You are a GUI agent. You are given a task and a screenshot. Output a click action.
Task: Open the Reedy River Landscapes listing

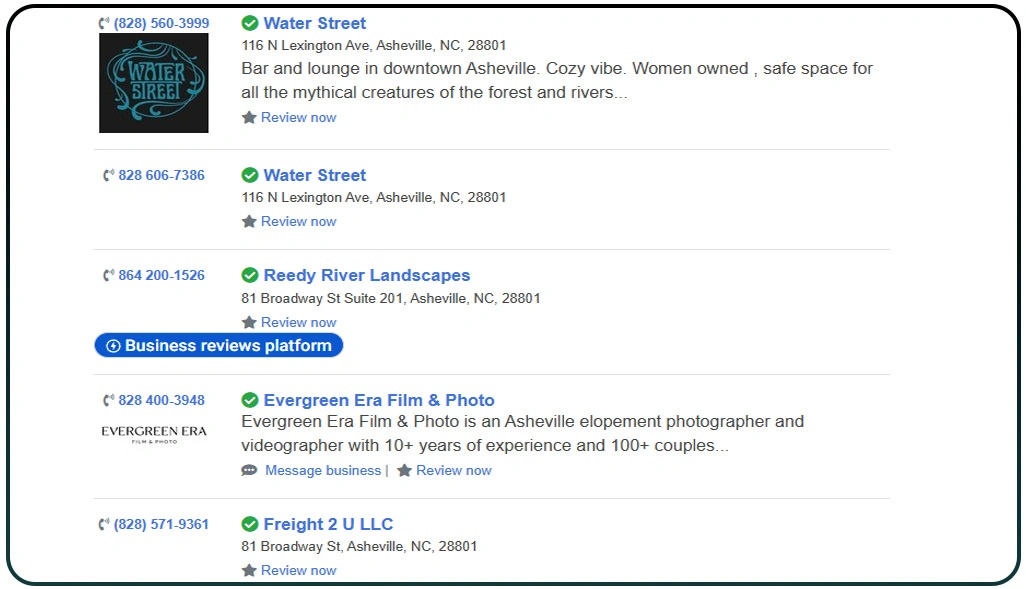366,276
